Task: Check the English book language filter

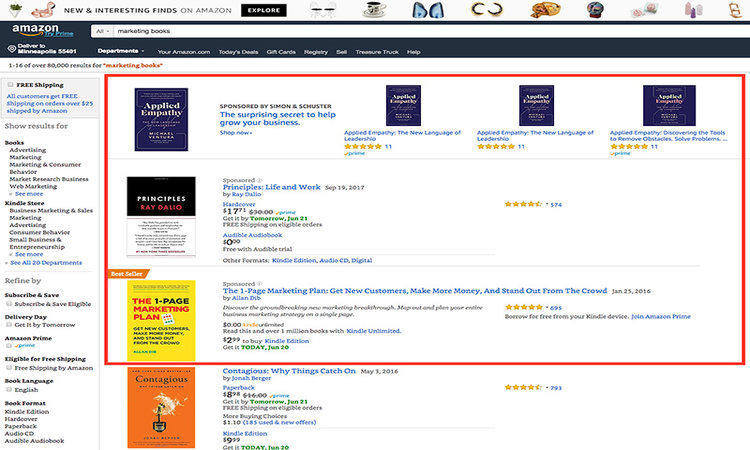Action: coord(9,390)
